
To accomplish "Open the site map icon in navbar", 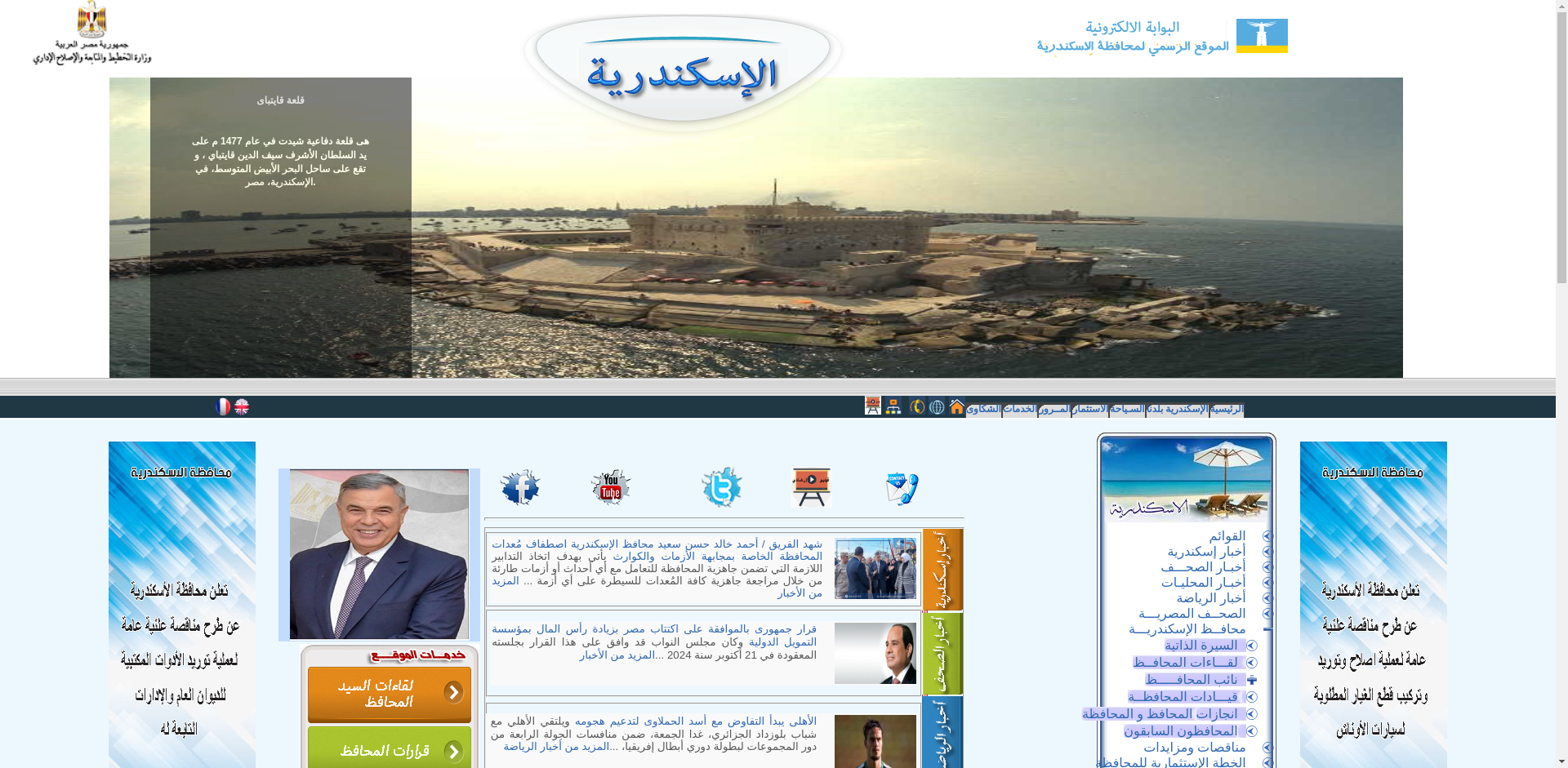I will [x=893, y=406].
